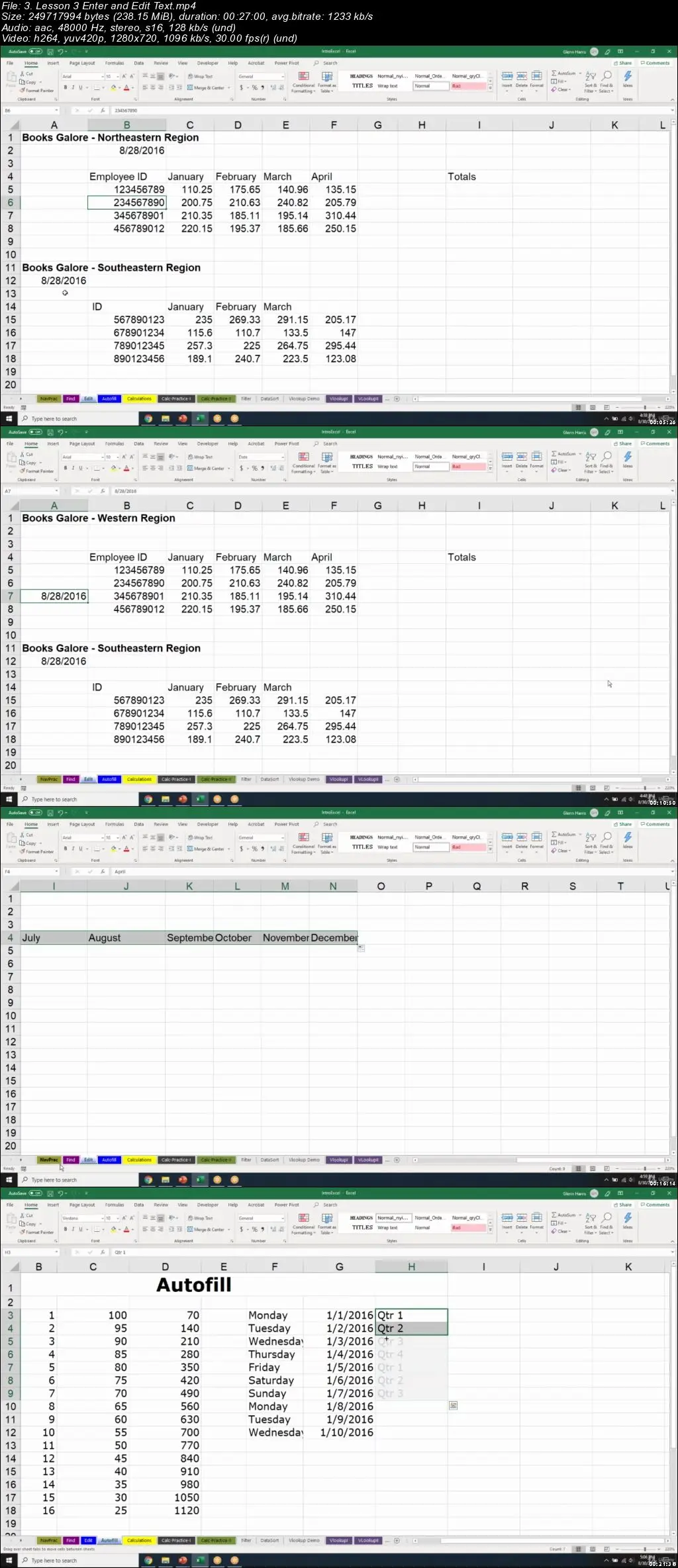Click Insert Function fx in Northeastern Region window
The height and width of the screenshot is (1568, 678).
tap(103, 111)
